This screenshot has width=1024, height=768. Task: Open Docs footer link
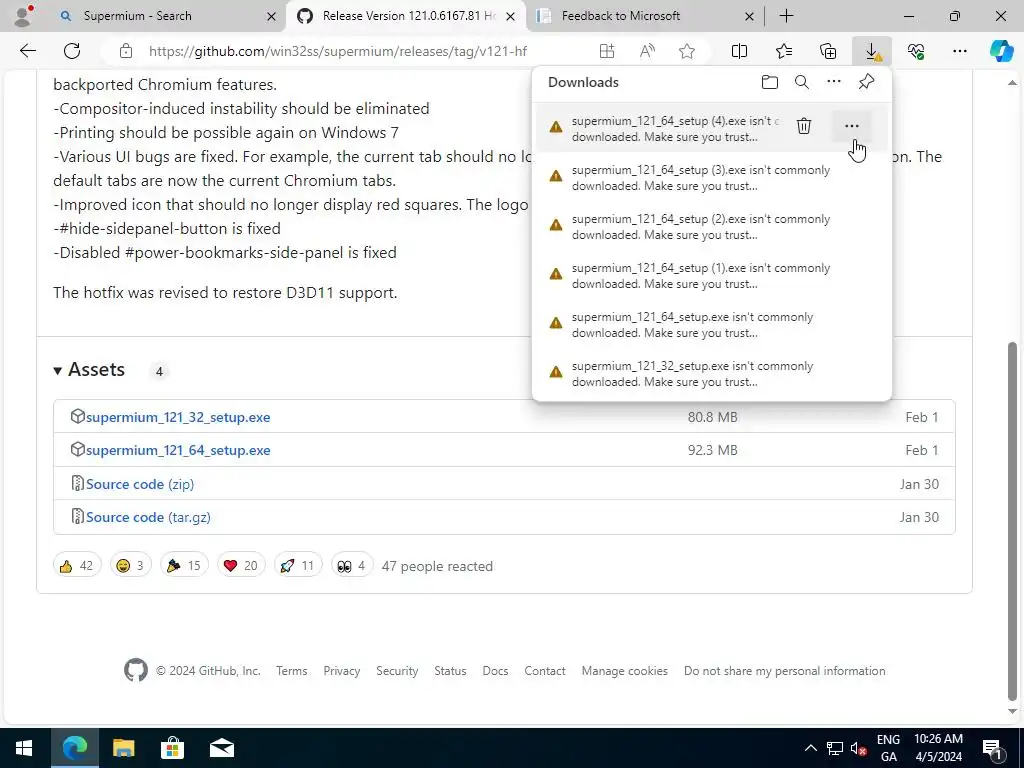point(495,671)
